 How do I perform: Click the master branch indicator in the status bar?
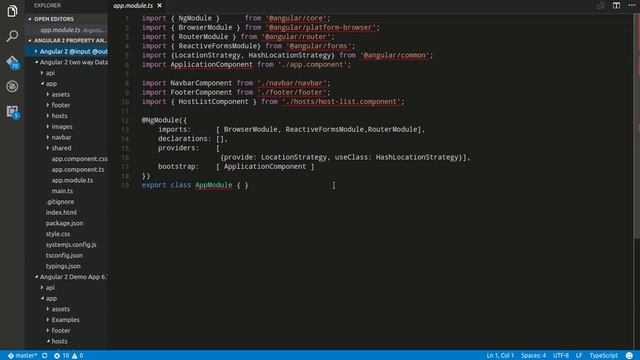(x=22, y=356)
